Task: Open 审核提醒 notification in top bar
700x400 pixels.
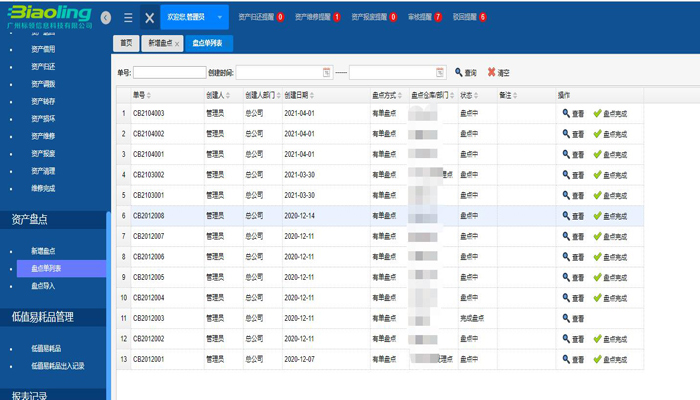Action: click(x=425, y=17)
